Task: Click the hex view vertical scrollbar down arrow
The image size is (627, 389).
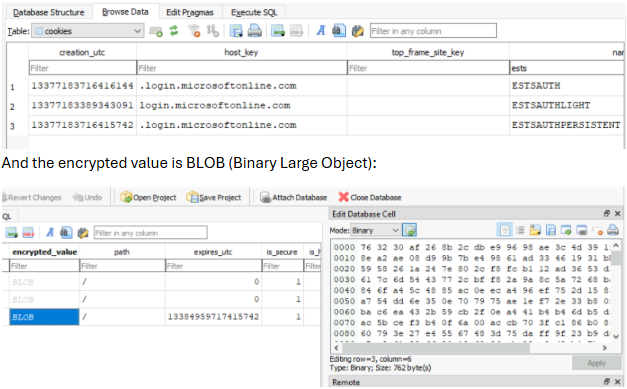Action: pos(616,337)
